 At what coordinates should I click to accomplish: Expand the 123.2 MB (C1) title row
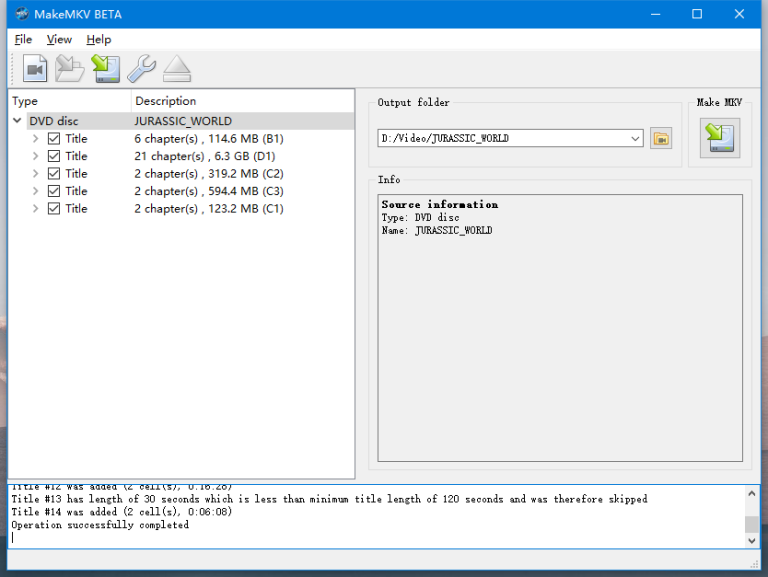tap(35, 209)
